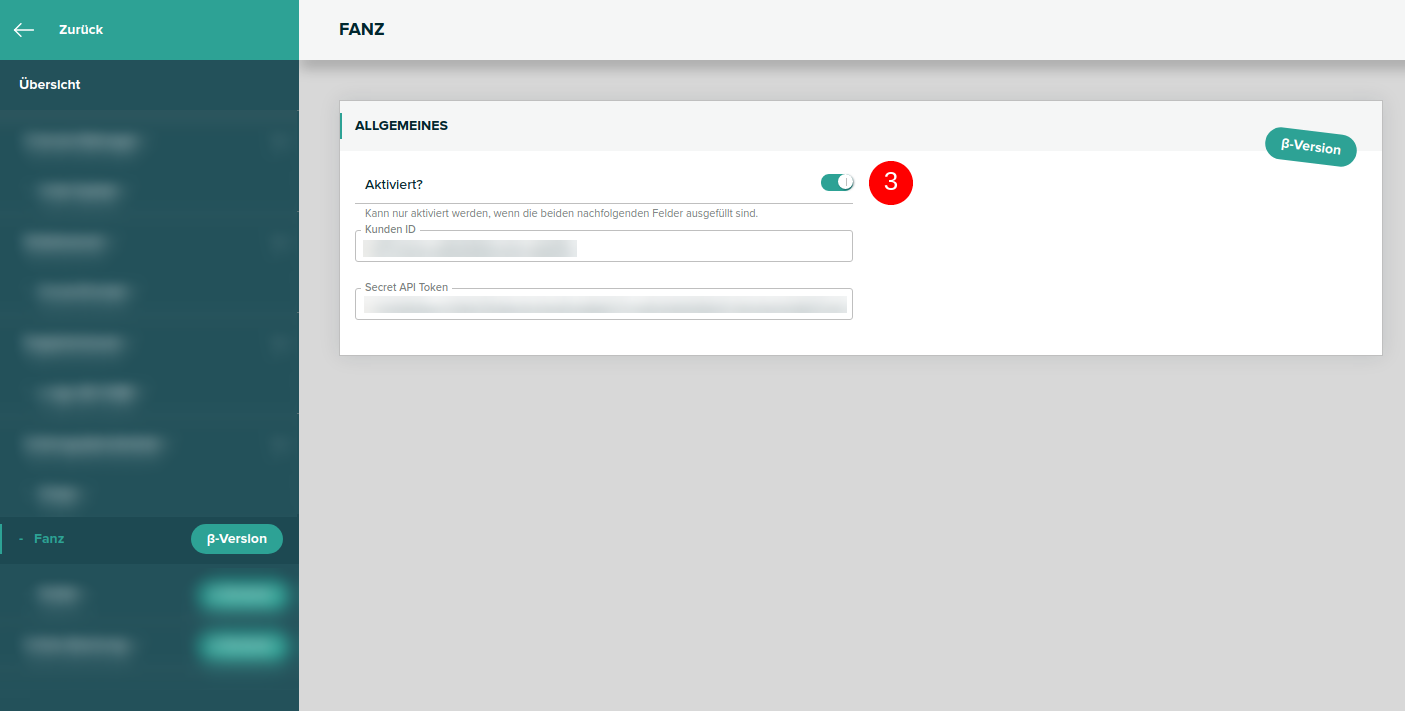Open the blurred menu item directly below Fanz
This screenshot has width=1405, height=711.
[60, 595]
